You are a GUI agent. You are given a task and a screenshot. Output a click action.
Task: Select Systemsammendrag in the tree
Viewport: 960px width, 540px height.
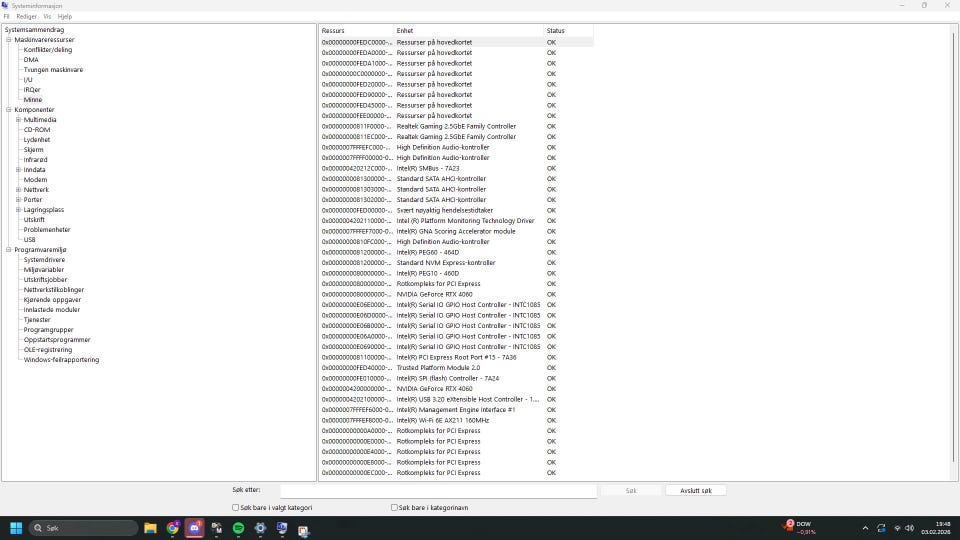[x=34, y=29]
